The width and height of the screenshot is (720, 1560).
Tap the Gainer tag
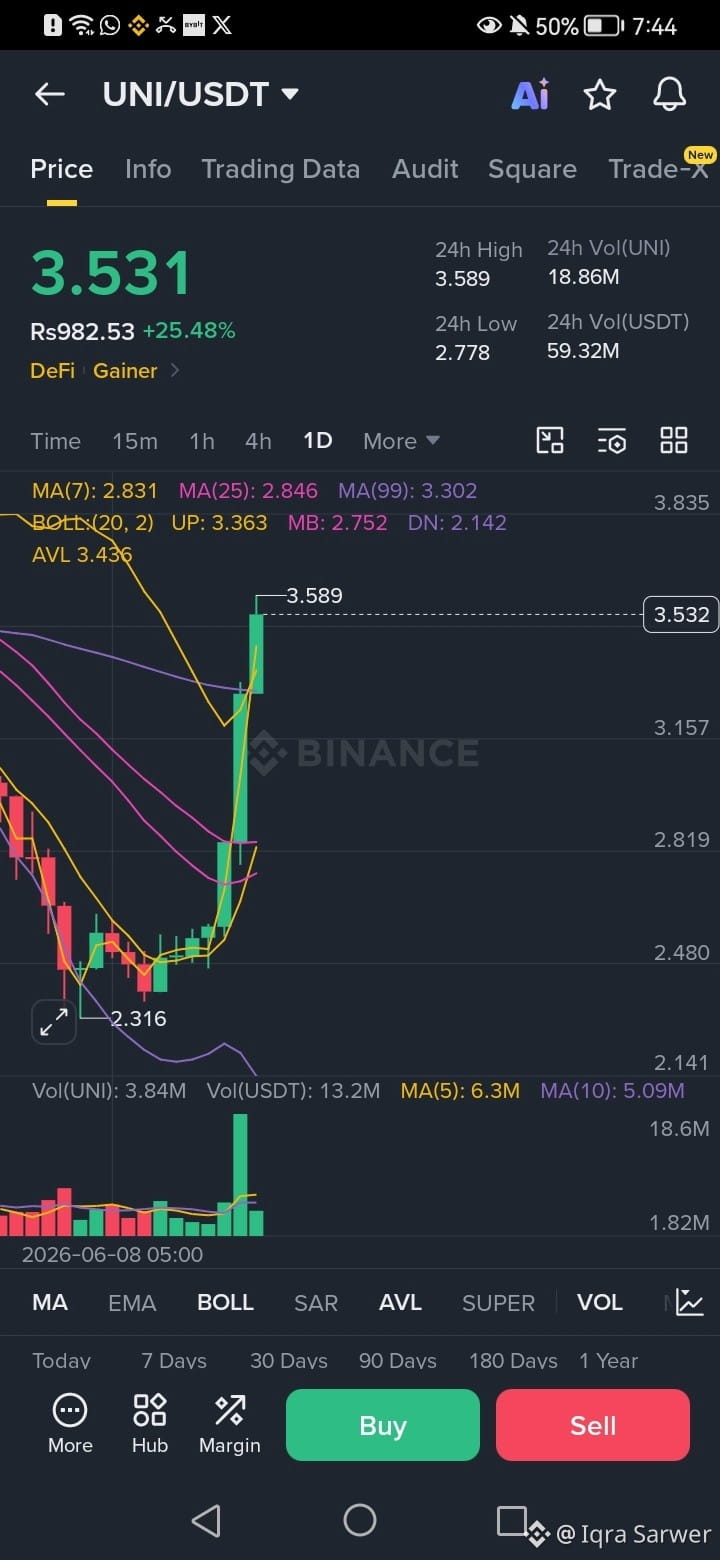pyautogui.click(x=125, y=371)
